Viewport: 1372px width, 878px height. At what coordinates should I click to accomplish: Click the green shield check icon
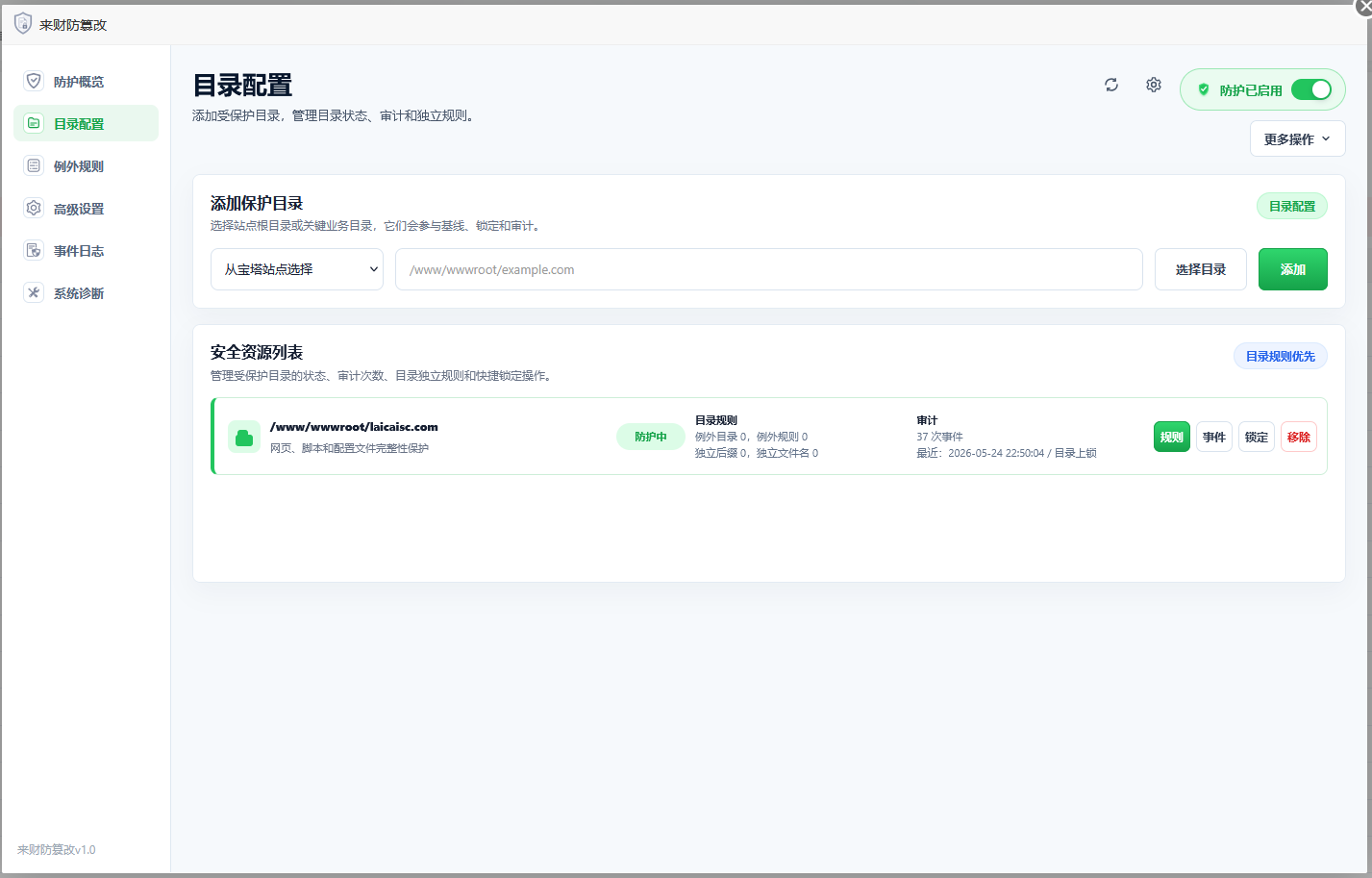coord(1204,89)
